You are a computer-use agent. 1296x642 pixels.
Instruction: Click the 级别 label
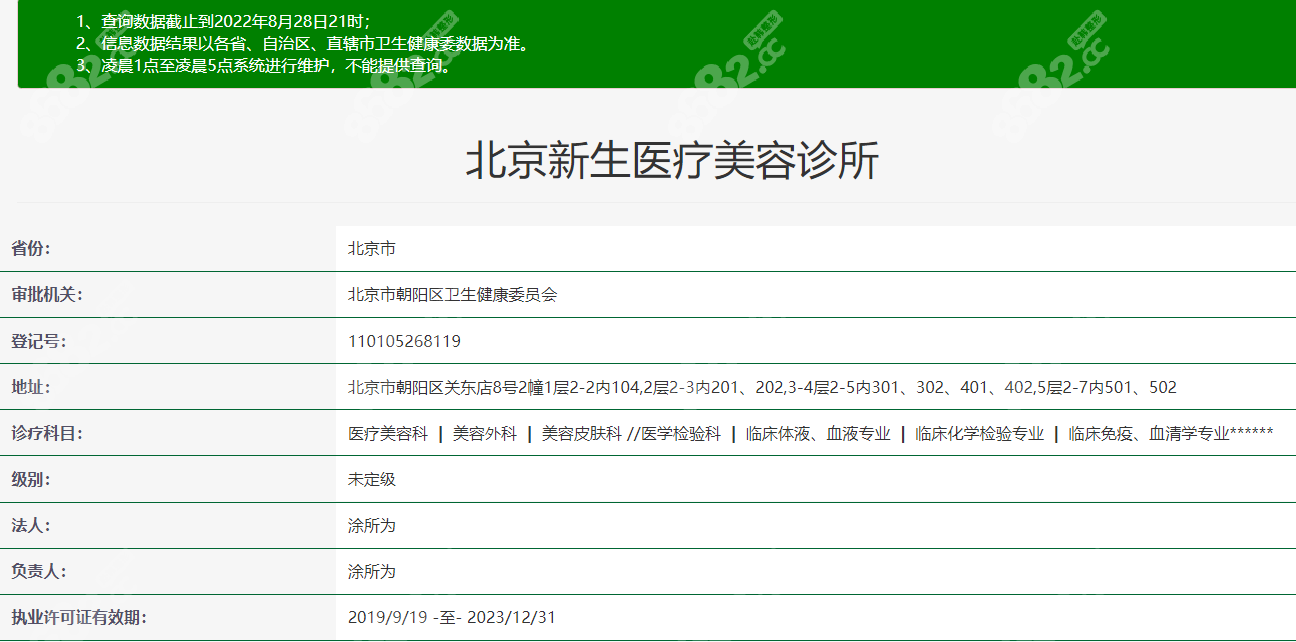tap(30, 479)
